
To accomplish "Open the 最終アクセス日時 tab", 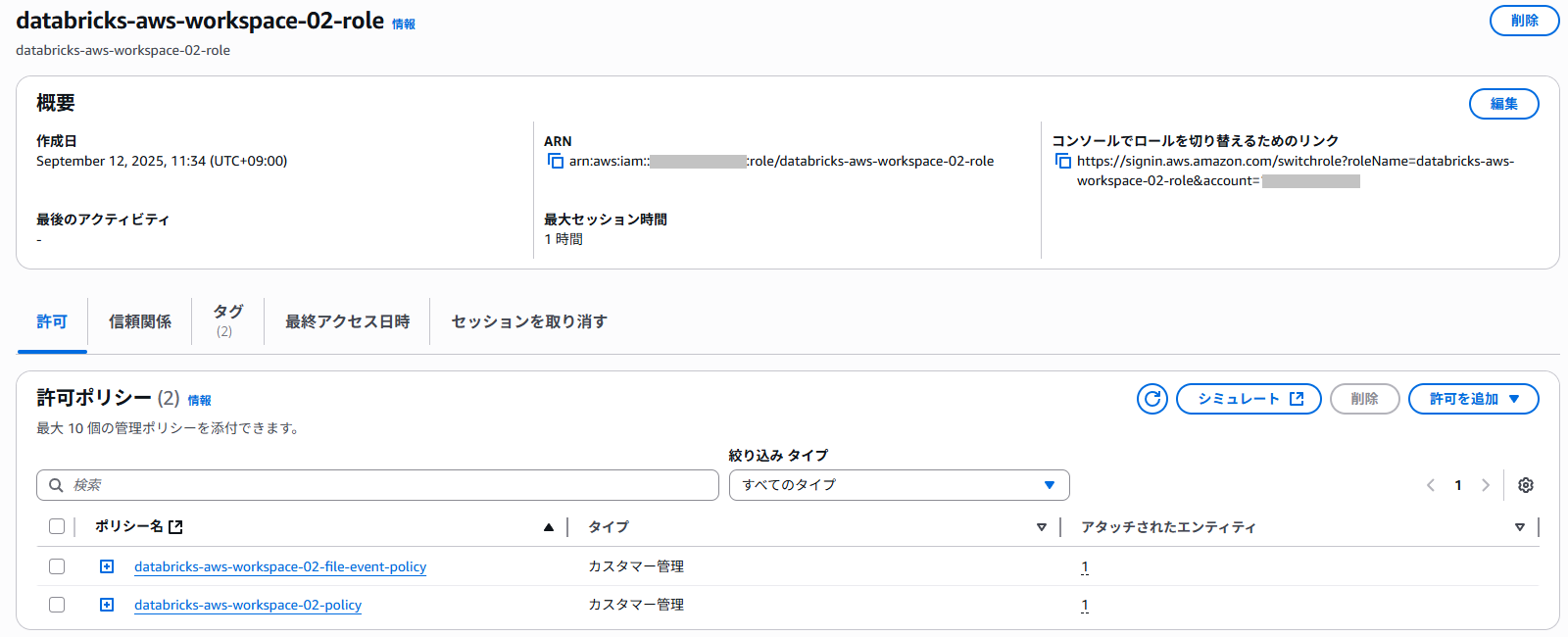I will point(347,321).
